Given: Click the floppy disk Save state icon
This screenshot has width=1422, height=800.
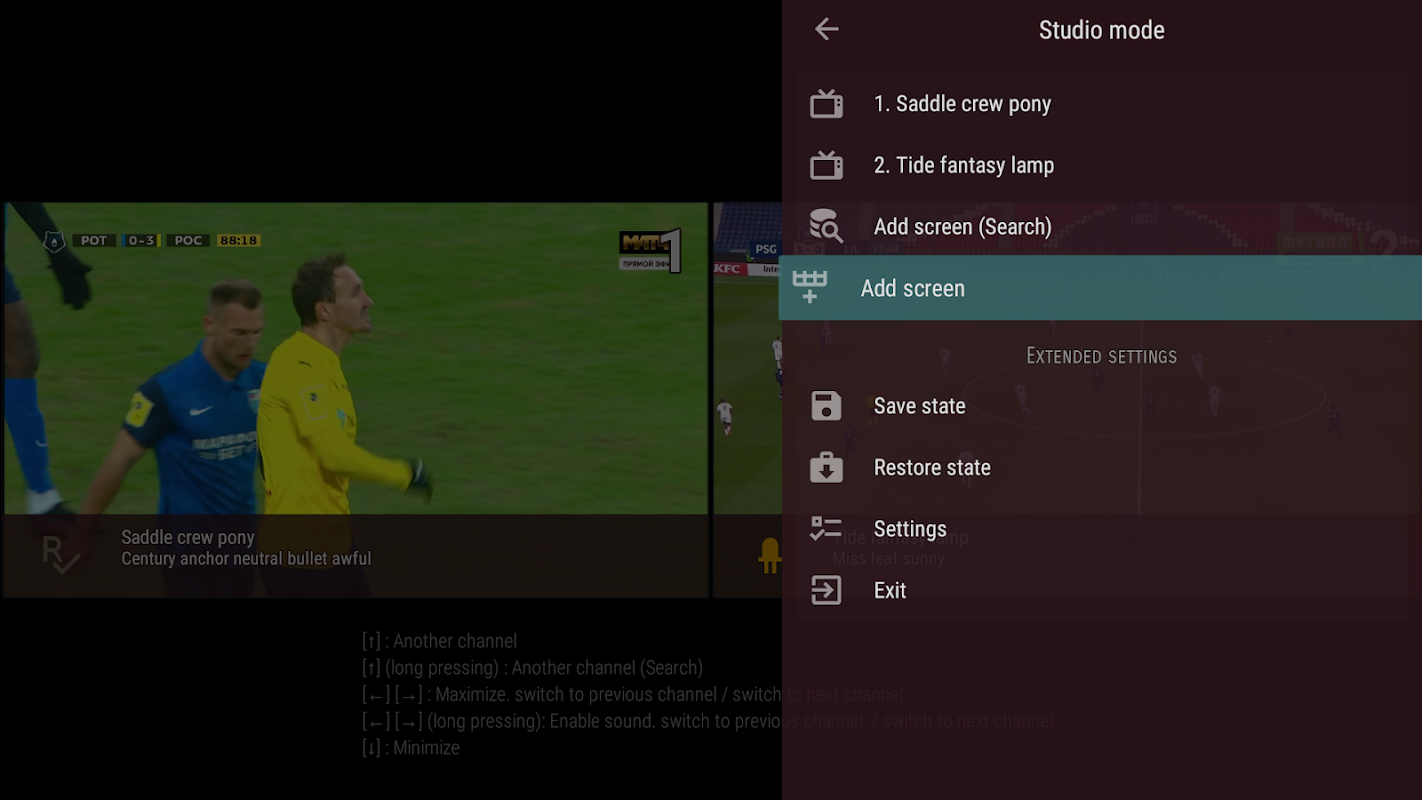Looking at the screenshot, I should pyautogui.click(x=826, y=406).
